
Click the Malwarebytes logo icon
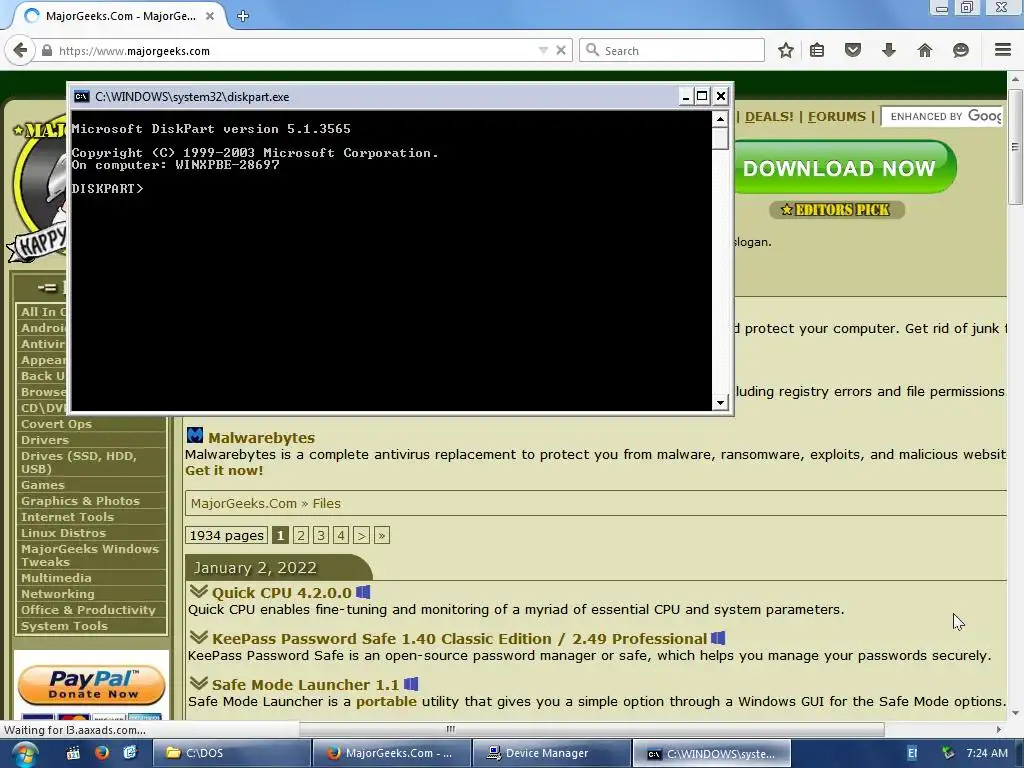pyautogui.click(x=195, y=436)
